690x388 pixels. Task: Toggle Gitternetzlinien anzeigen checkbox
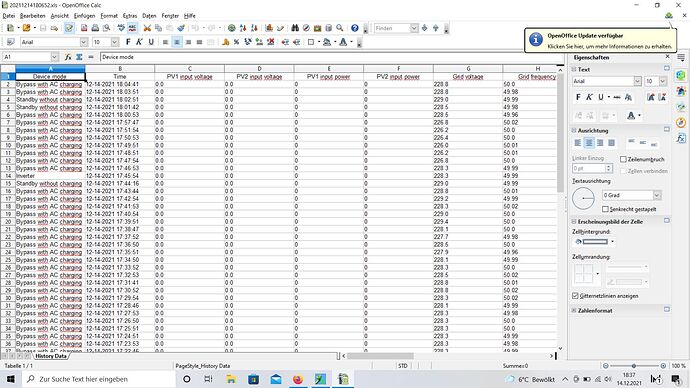pyautogui.click(x=575, y=296)
